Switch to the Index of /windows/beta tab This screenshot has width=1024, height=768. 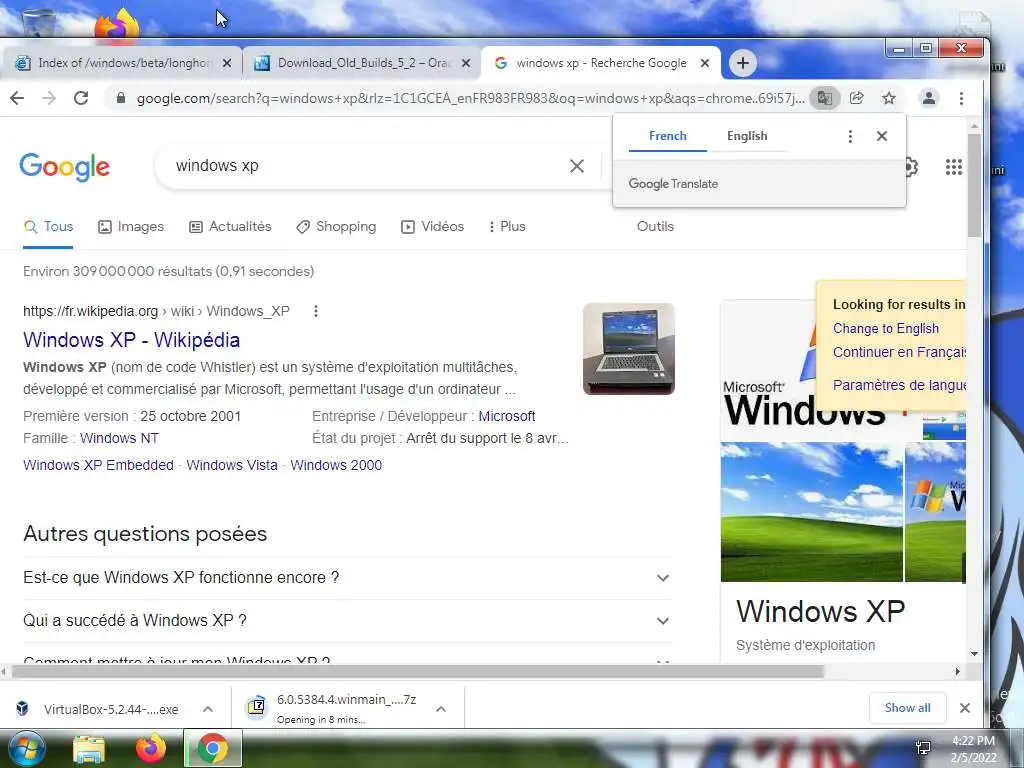(x=121, y=63)
